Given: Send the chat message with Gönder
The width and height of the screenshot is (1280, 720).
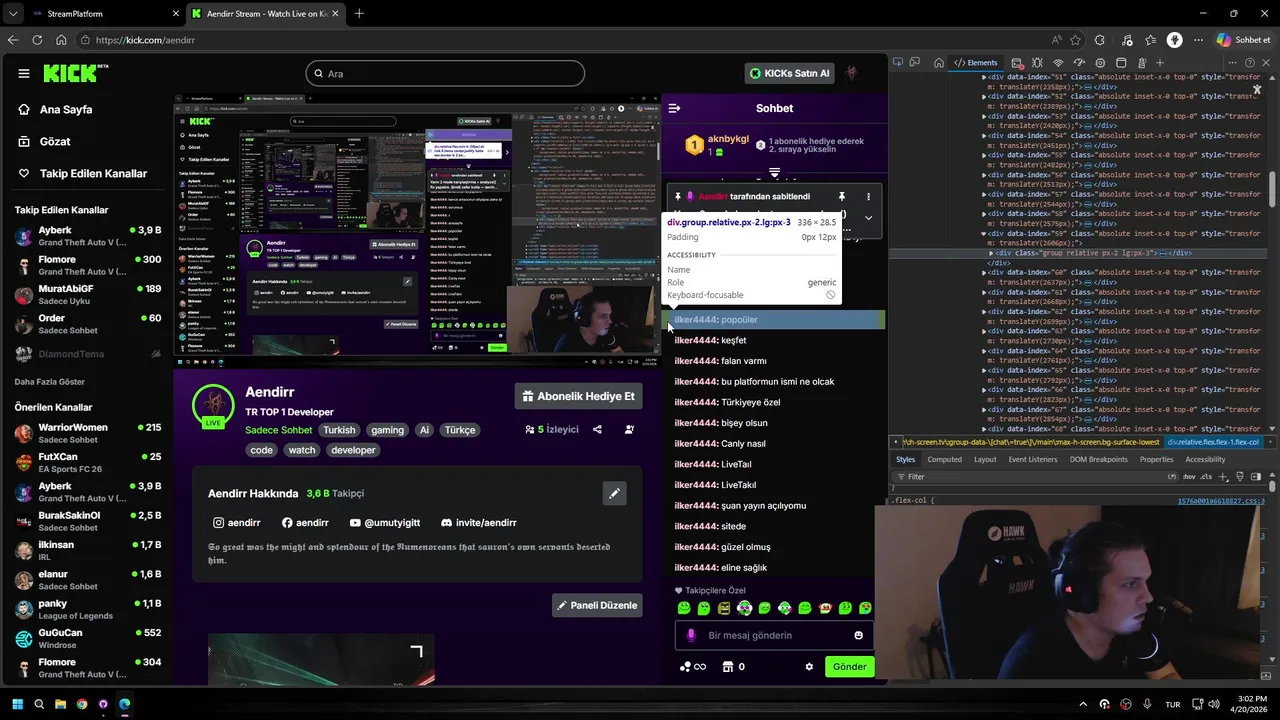Looking at the screenshot, I should (849, 667).
